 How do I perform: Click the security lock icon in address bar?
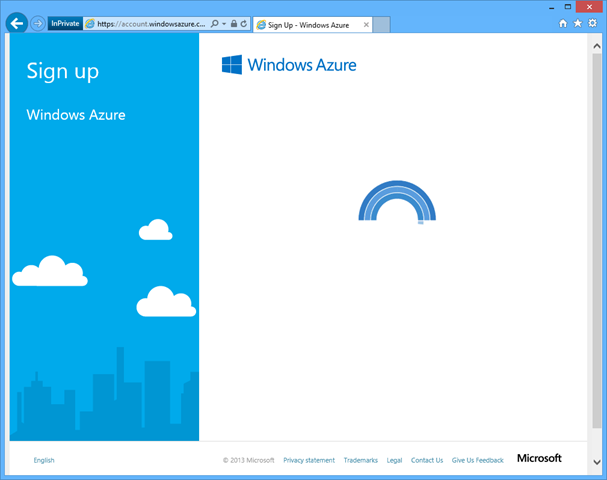[233, 23]
